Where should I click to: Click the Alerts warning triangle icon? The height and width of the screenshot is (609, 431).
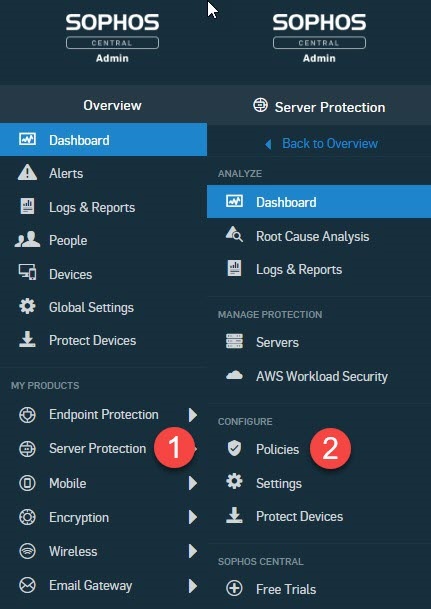tap(28, 172)
